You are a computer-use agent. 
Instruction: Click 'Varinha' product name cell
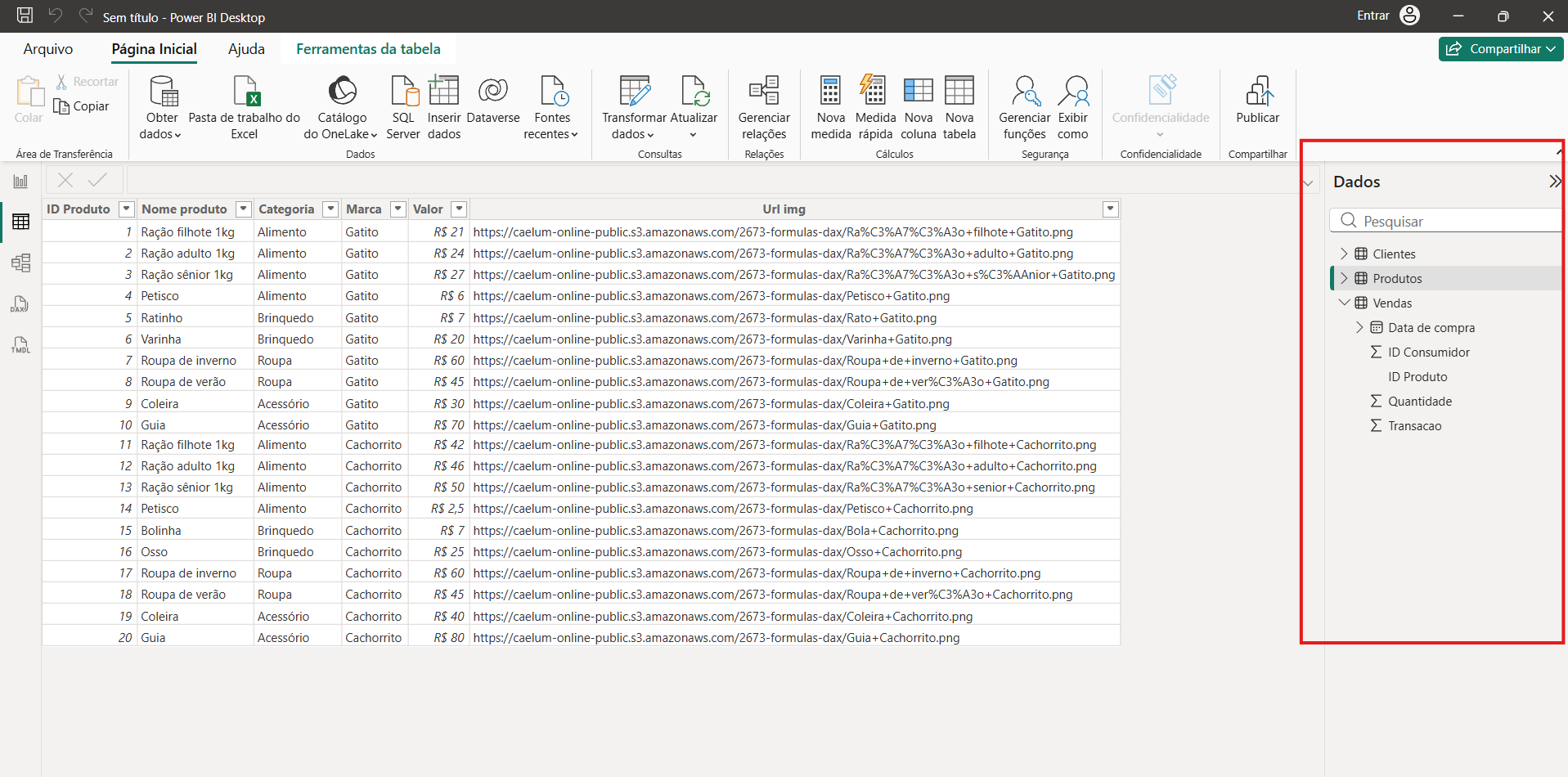pos(195,339)
